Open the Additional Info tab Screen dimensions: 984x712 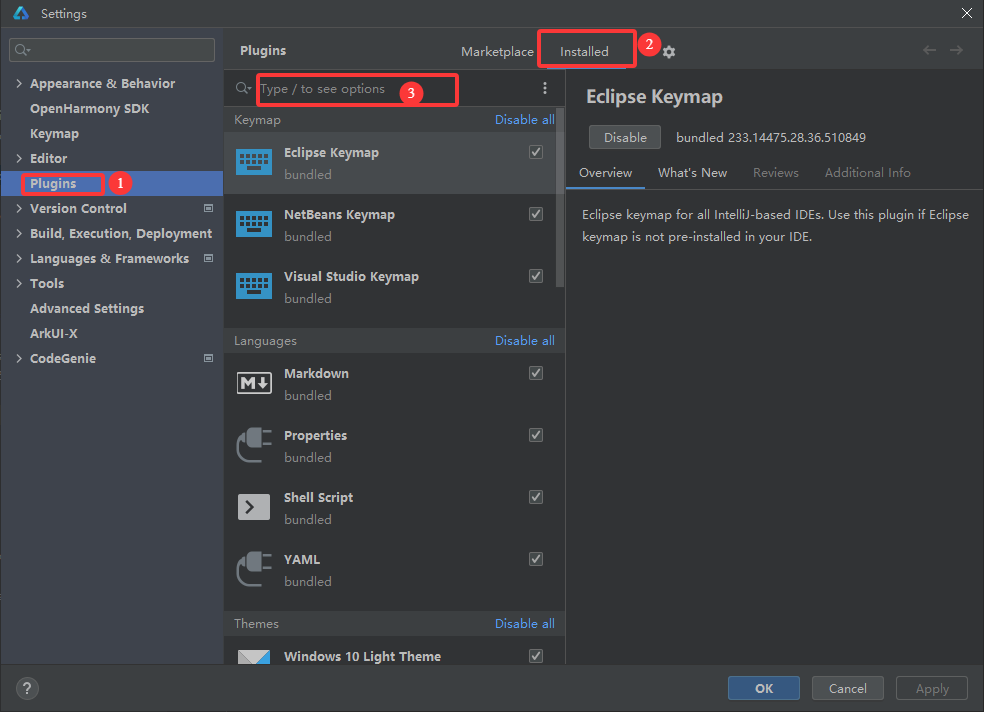(x=867, y=173)
